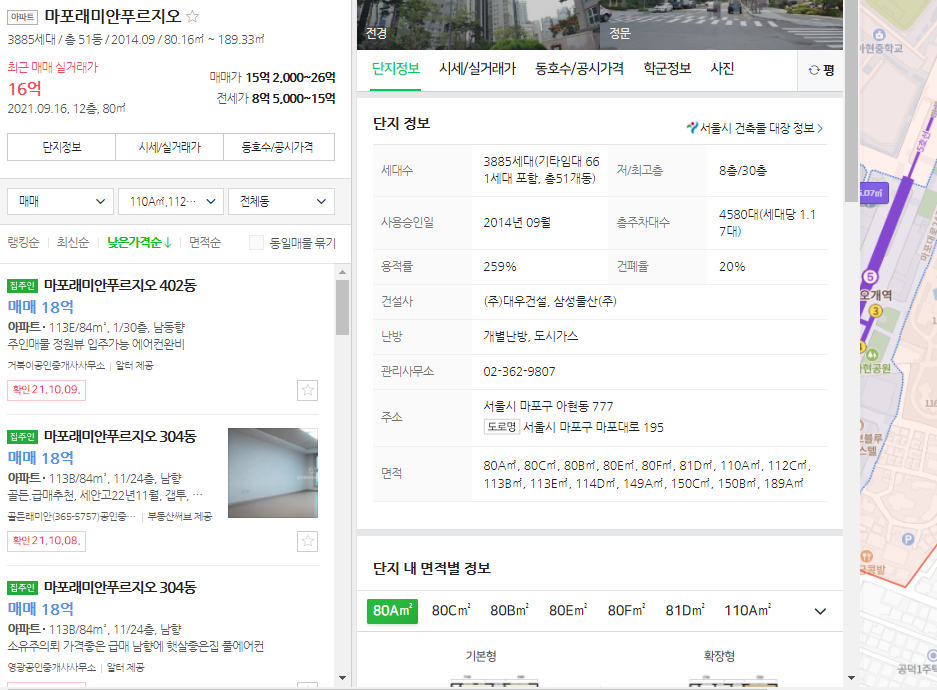The height and width of the screenshot is (690, 937).
Task: Switch to the 학군정보 tab
Action: (x=667, y=69)
